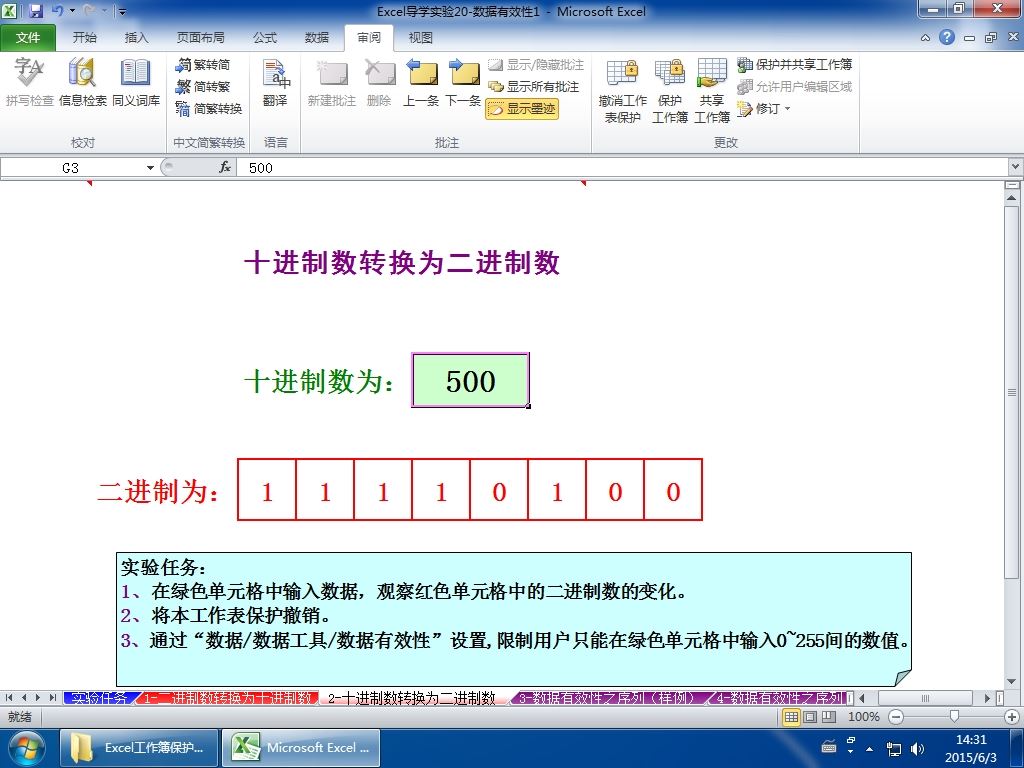Image resolution: width=1024 pixels, height=768 pixels.
Task: Switch to the 开始 ribbon tab
Action: click(x=84, y=38)
